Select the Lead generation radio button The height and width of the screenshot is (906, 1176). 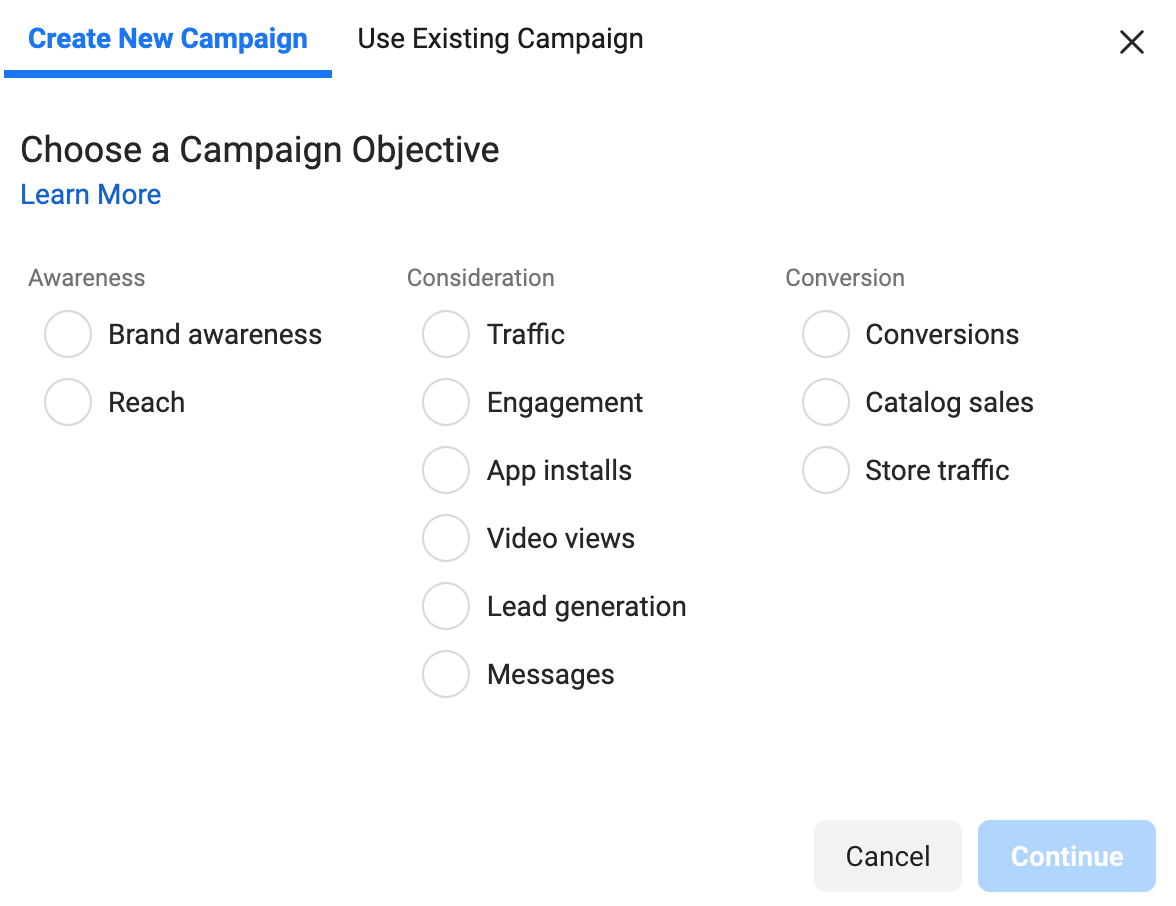pos(446,606)
